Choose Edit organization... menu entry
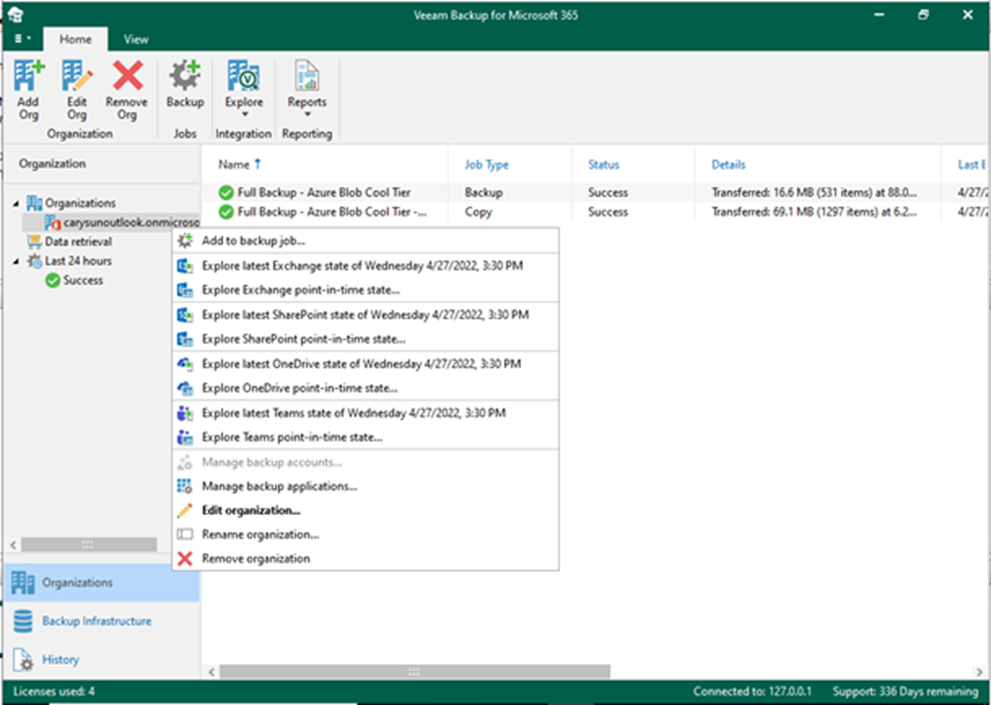991x705 pixels. coord(365,510)
